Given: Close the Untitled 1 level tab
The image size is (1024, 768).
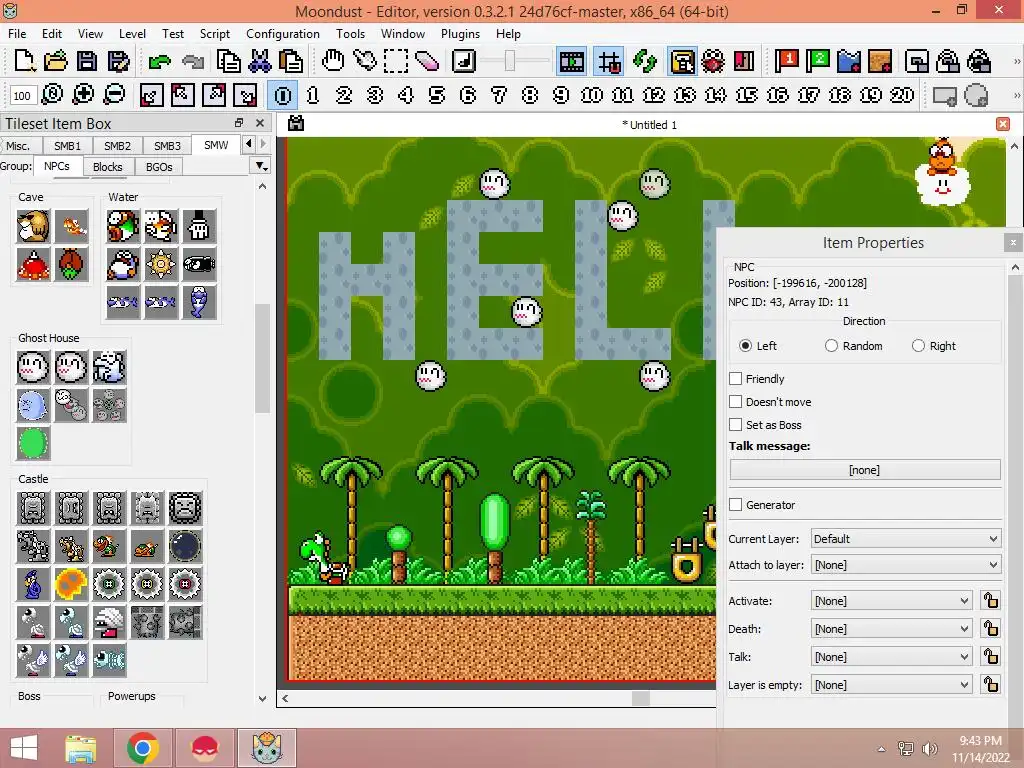Looking at the screenshot, I should [x=1003, y=124].
